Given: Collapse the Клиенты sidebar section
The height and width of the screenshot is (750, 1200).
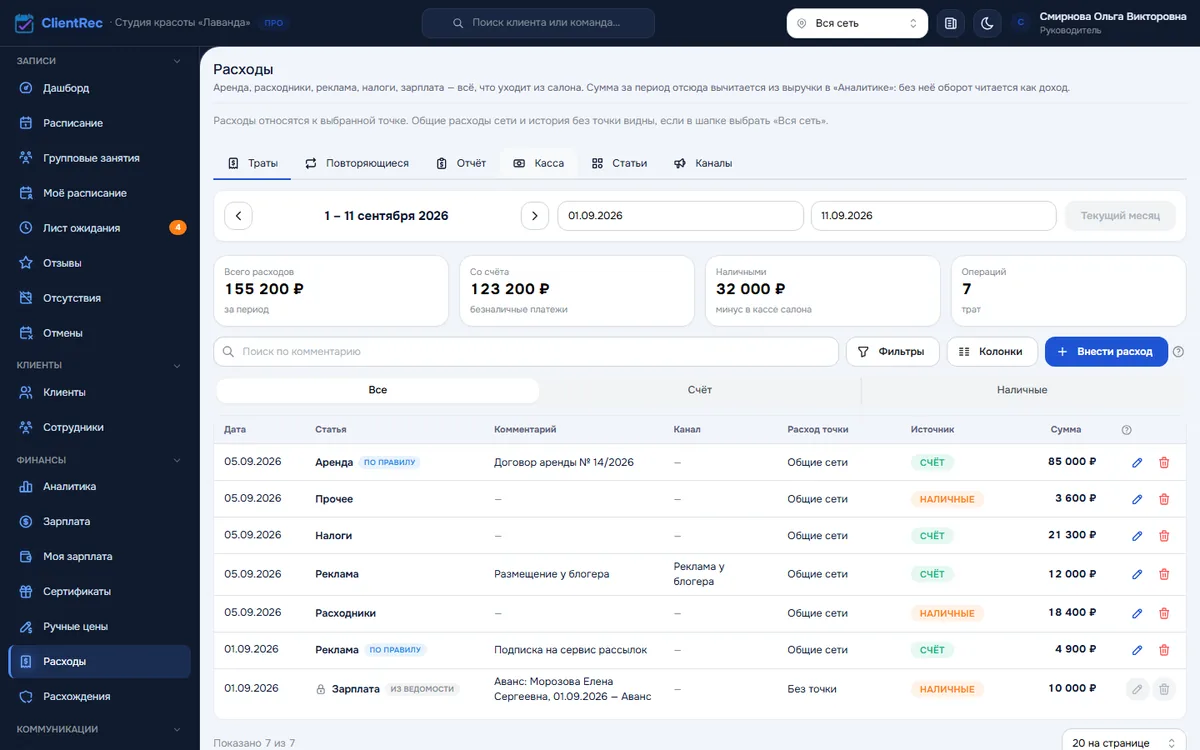Looking at the screenshot, I should pos(99,365).
